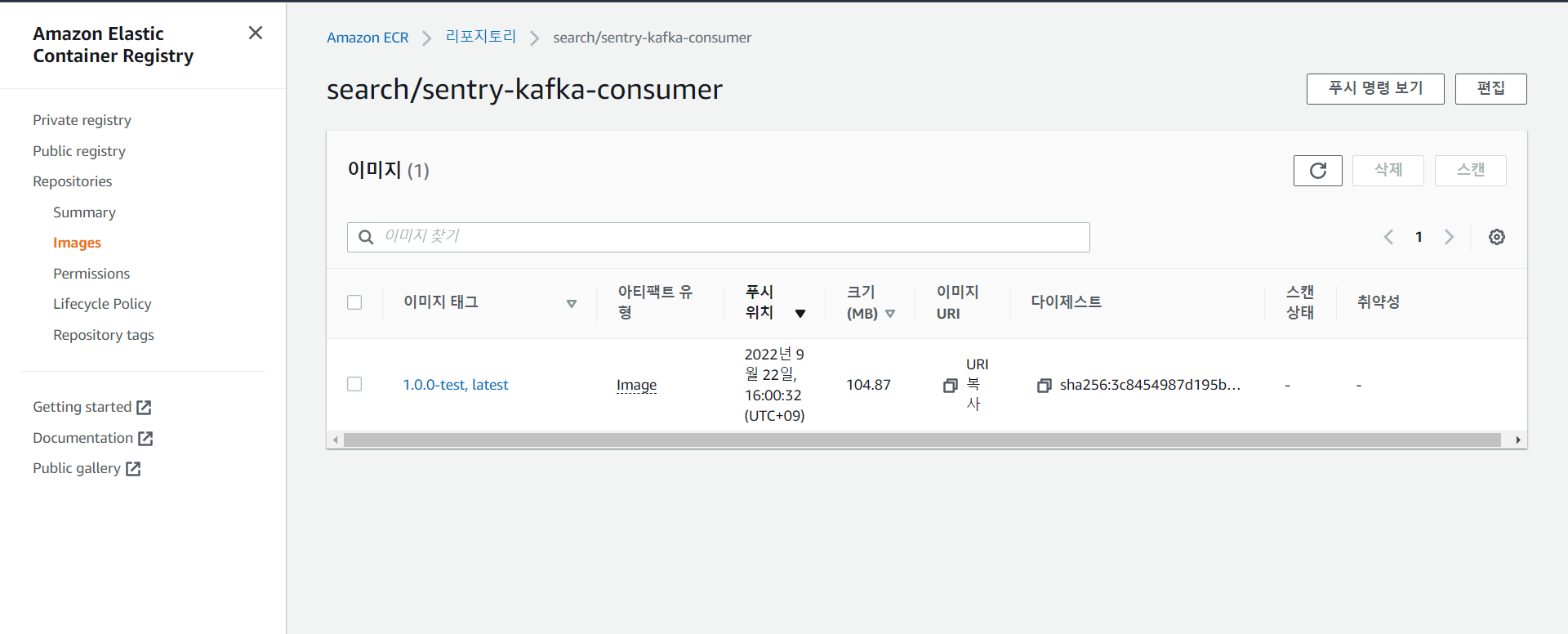
Task: Click the 다이제스트 column header
Action: click(x=1066, y=302)
